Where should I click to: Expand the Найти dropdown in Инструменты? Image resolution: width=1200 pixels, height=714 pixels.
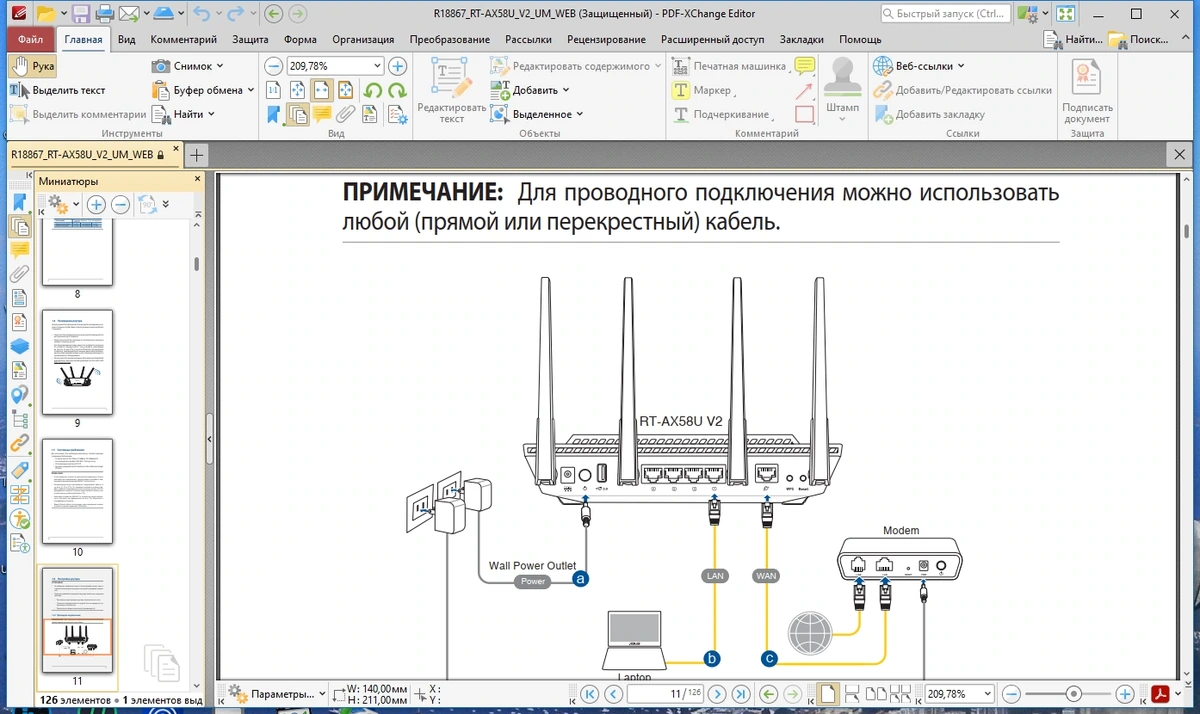coord(211,114)
